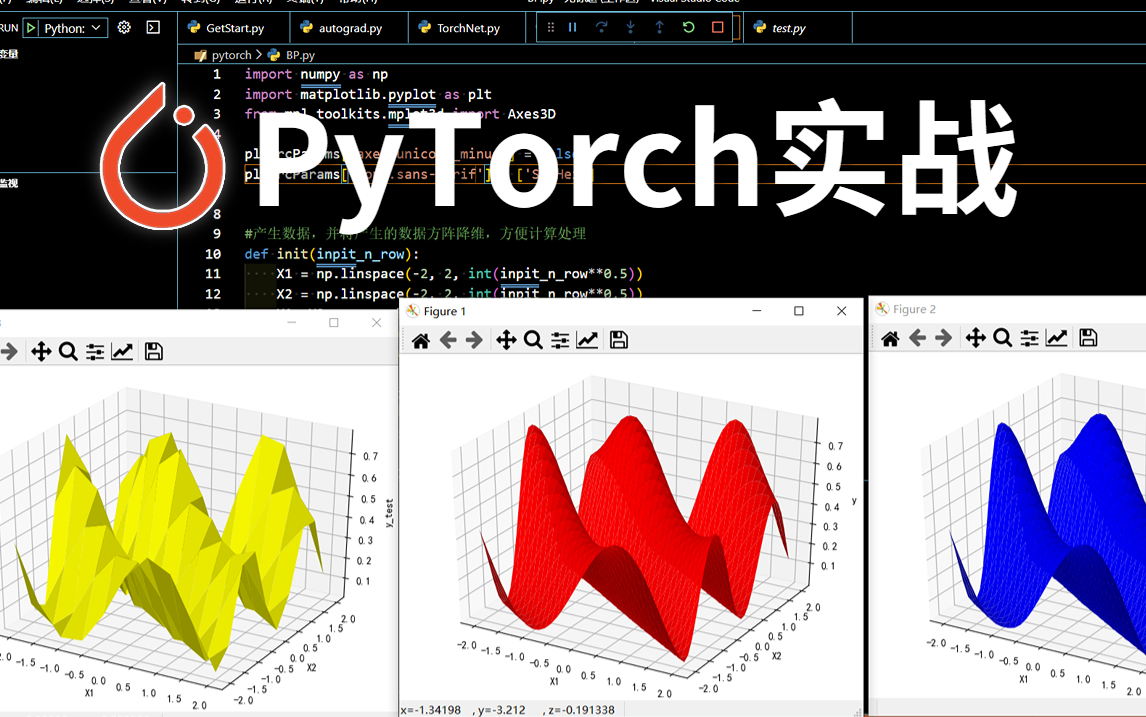Start debugging with the green play button
Viewport: 1146px width, 717px height.
31,28
